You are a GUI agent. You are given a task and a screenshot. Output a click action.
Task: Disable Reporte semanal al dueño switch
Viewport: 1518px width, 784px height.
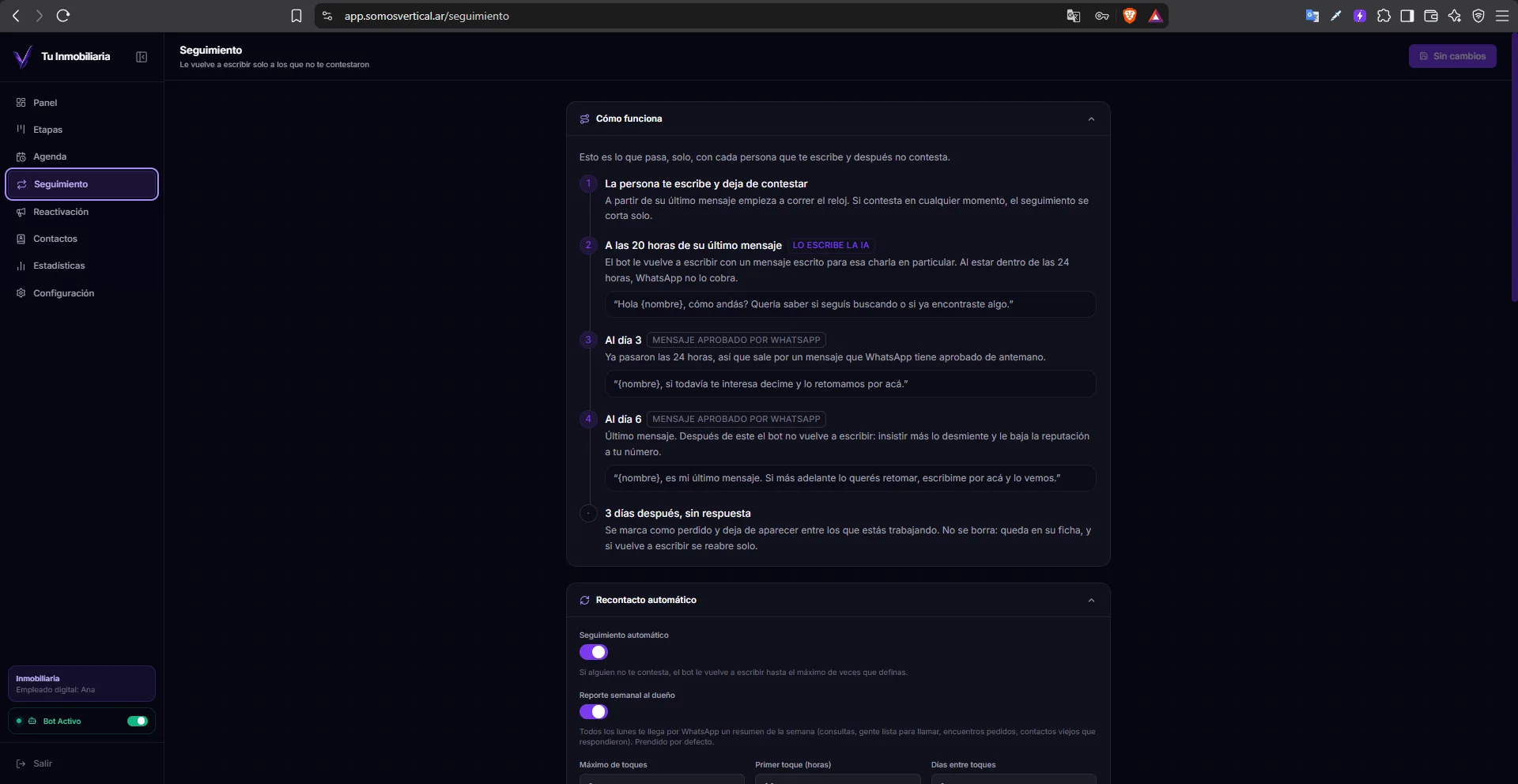point(594,712)
